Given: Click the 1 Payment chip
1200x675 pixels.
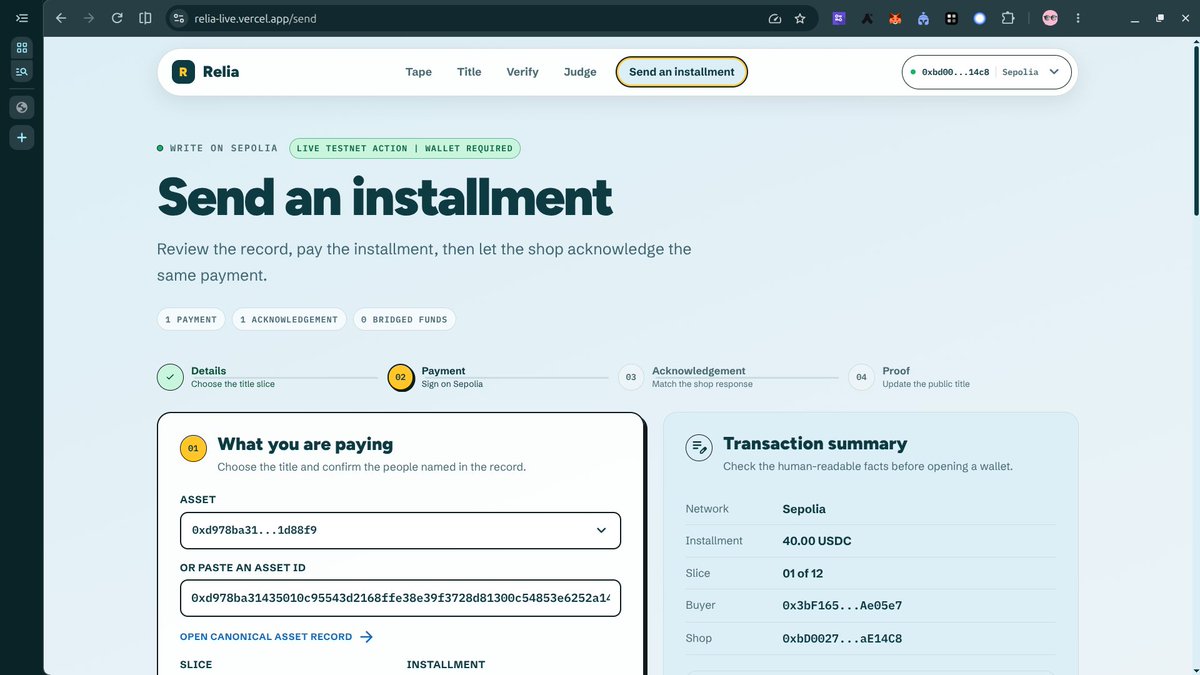Looking at the screenshot, I should click(x=191, y=319).
